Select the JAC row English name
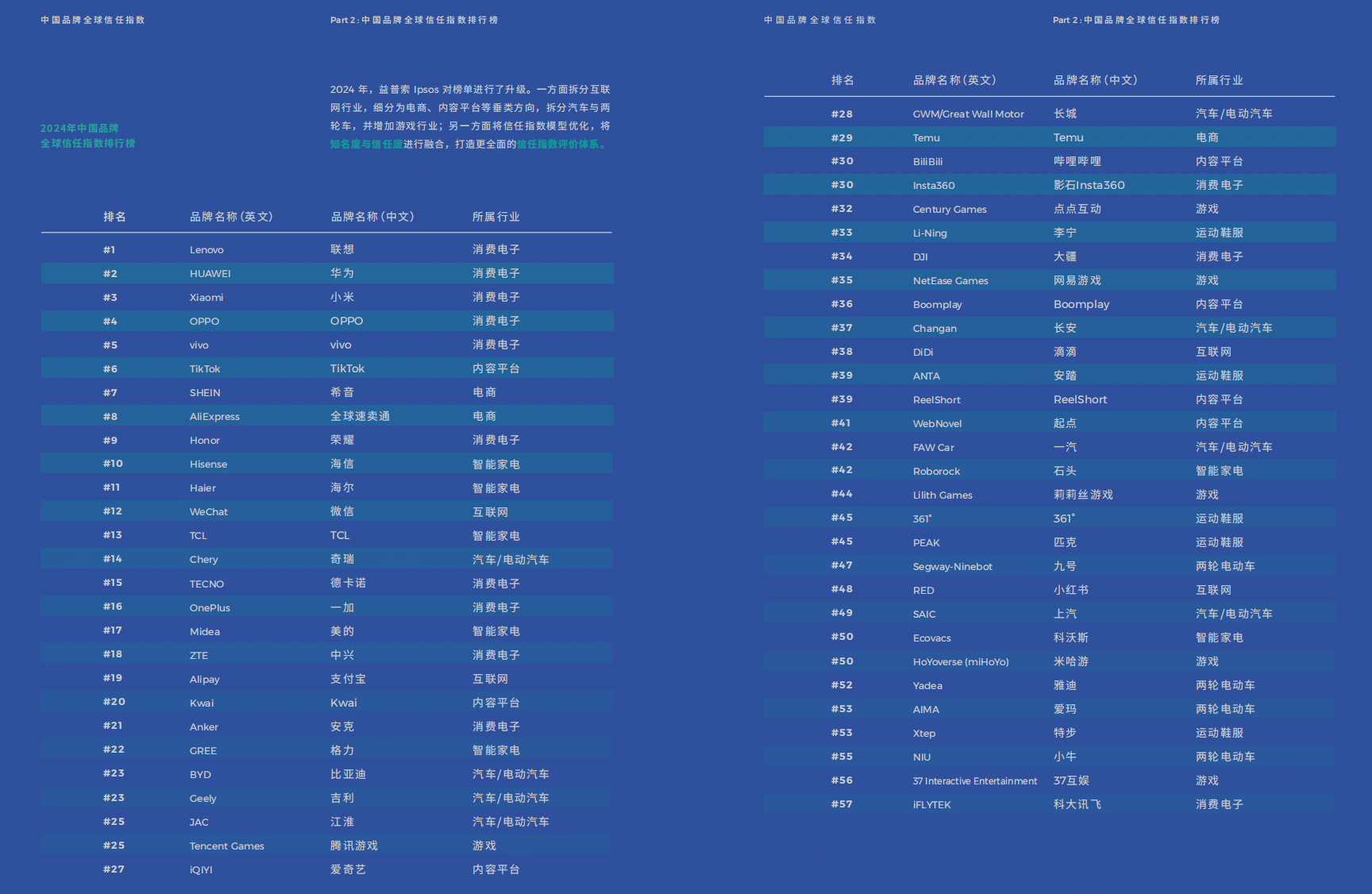Screen dimensions: 1372x894 pos(199,823)
